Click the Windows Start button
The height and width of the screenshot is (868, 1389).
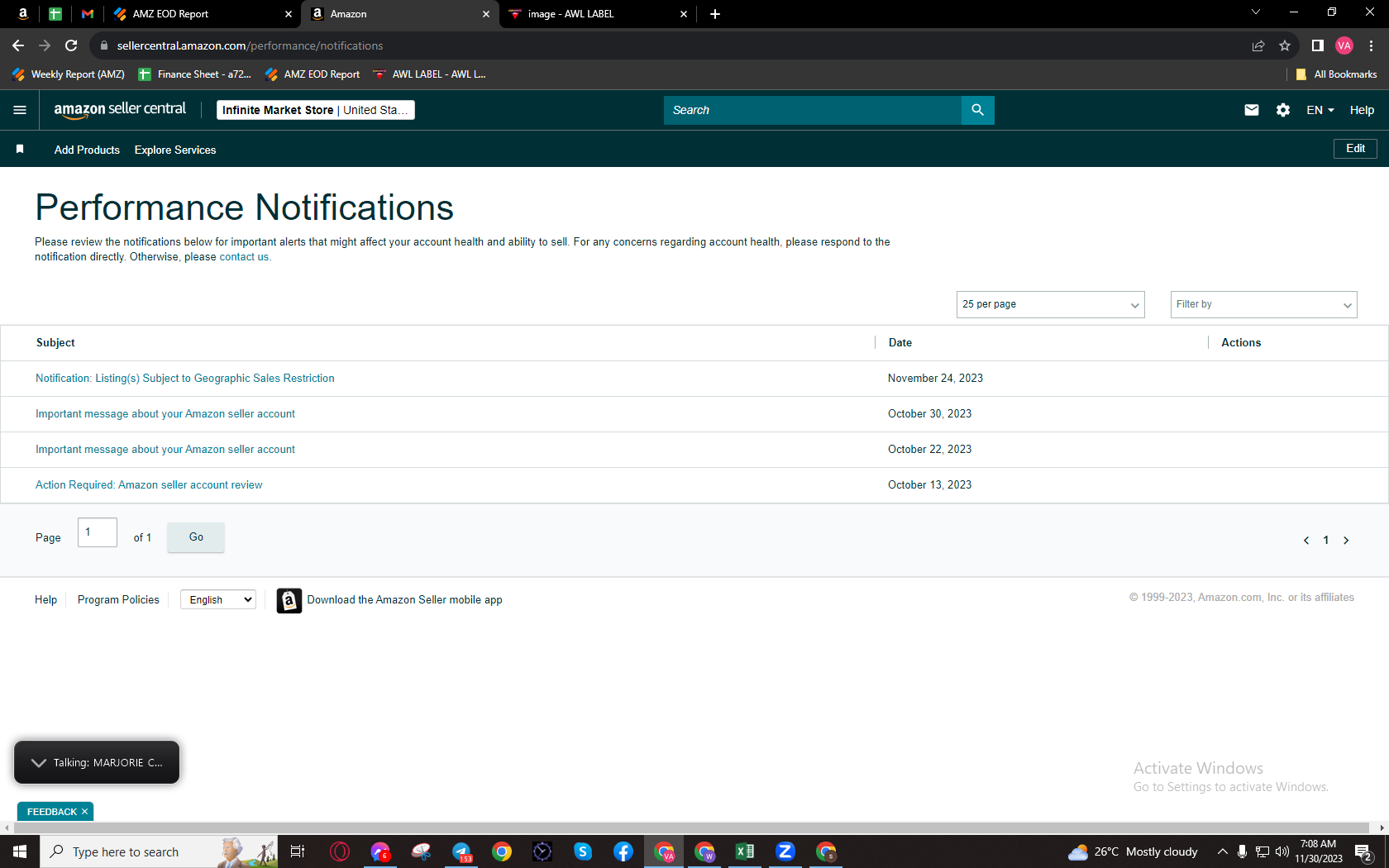coord(20,851)
